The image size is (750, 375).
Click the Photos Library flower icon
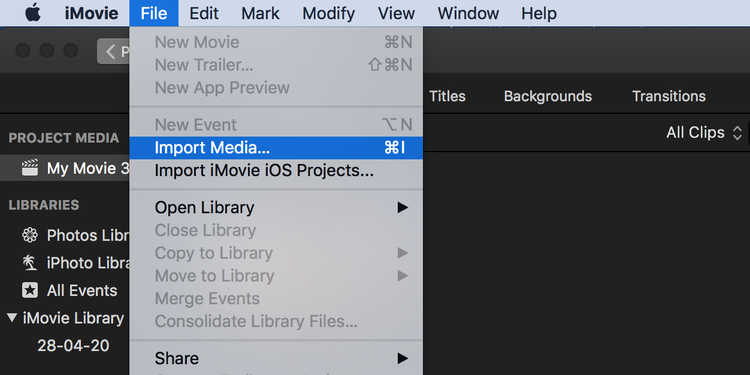(x=30, y=235)
